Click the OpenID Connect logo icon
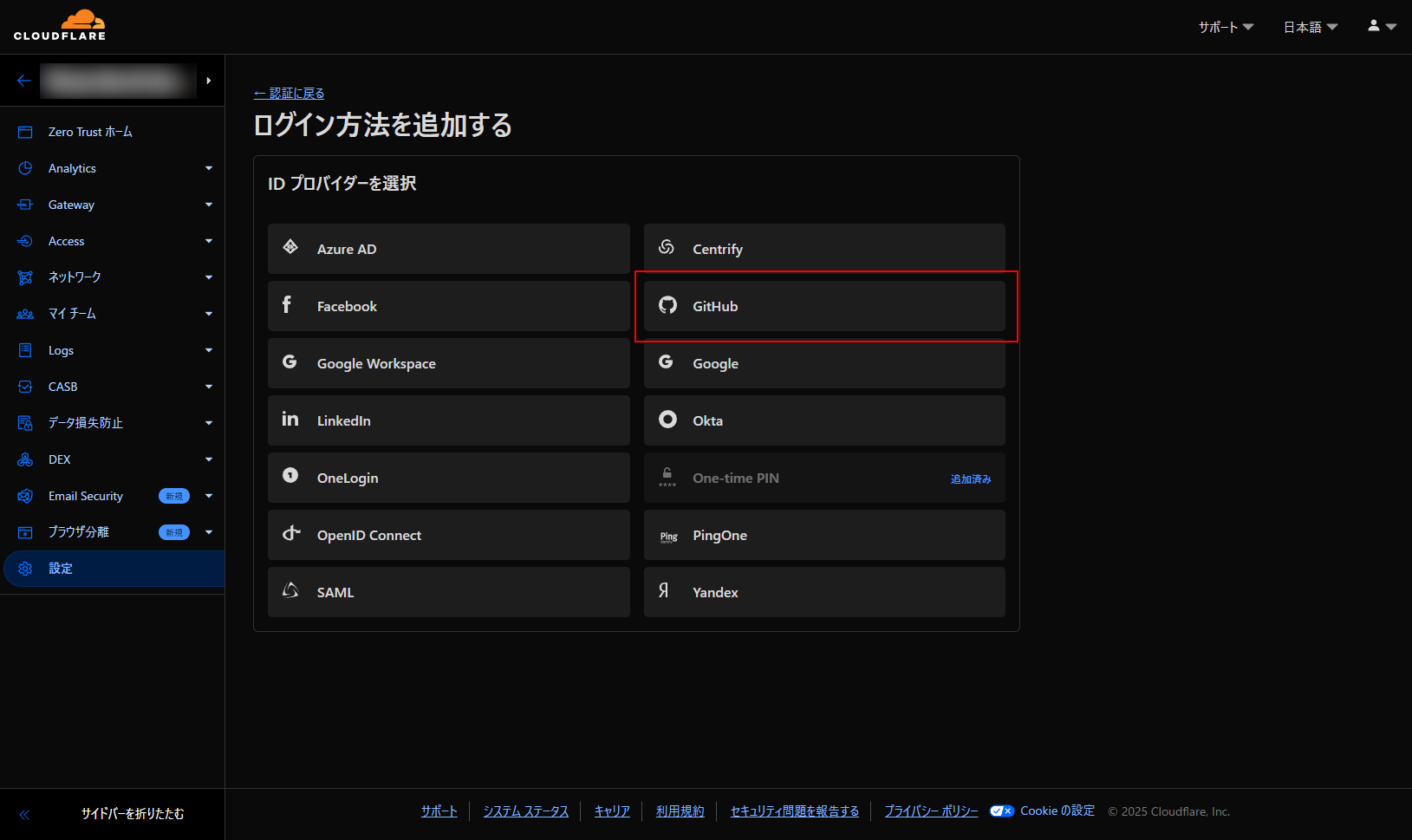This screenshot has height=840, width=1412. click(291, 533)
